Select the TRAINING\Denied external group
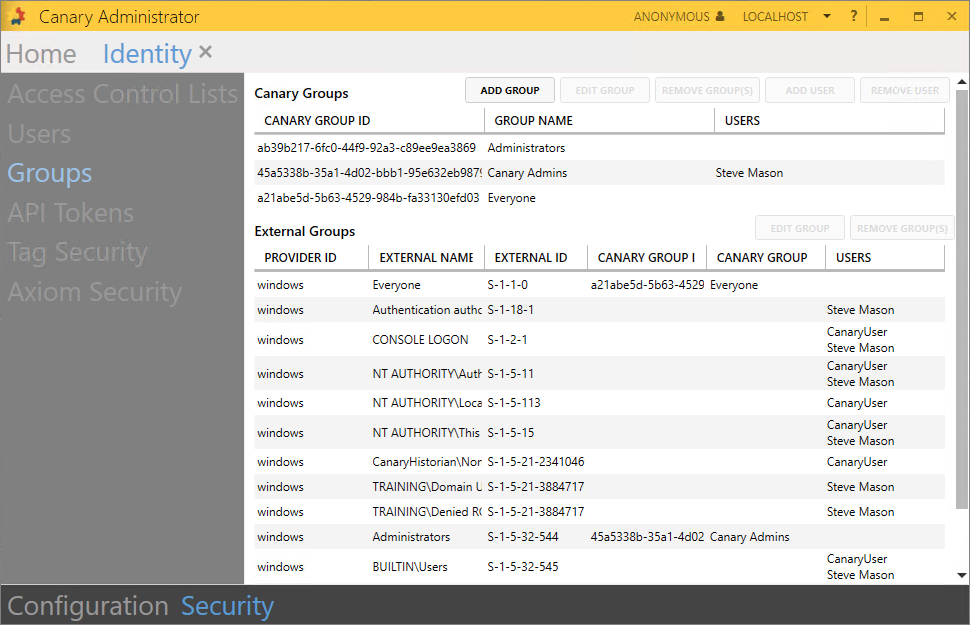Screen dimensions: 970x625 [x=427, y=512]
